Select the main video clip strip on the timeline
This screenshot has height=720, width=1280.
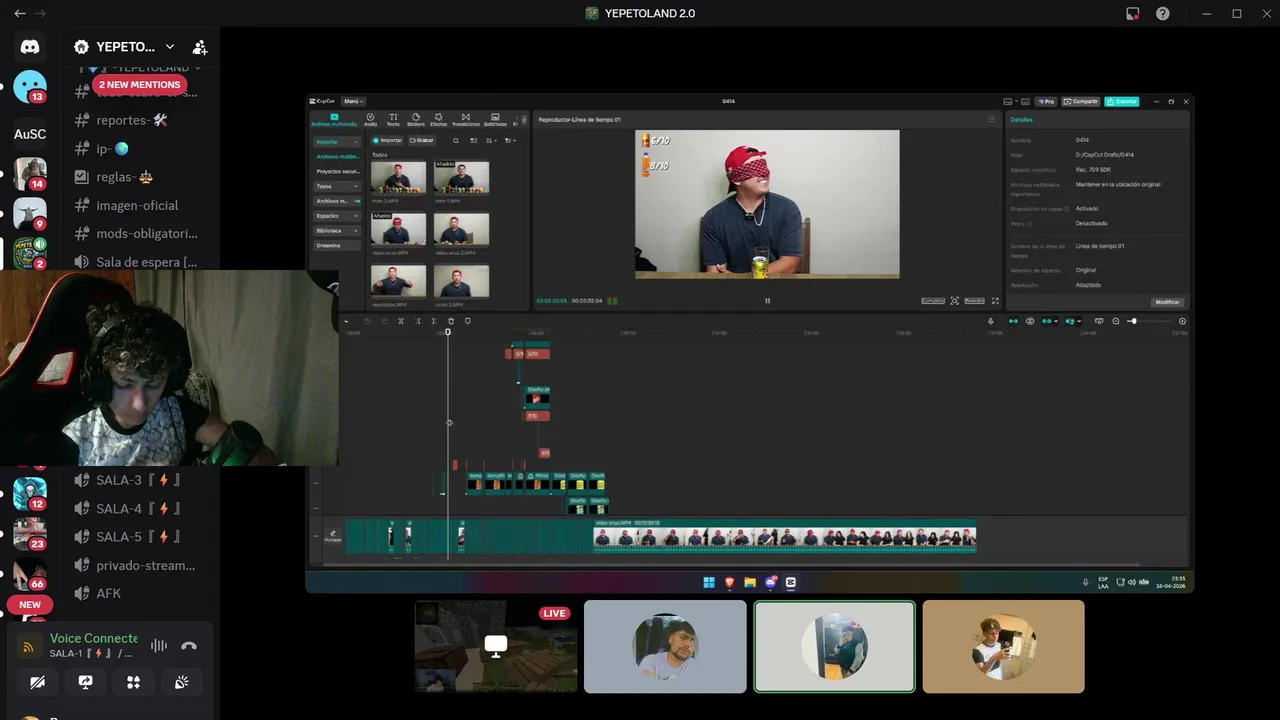coord(785,539)
